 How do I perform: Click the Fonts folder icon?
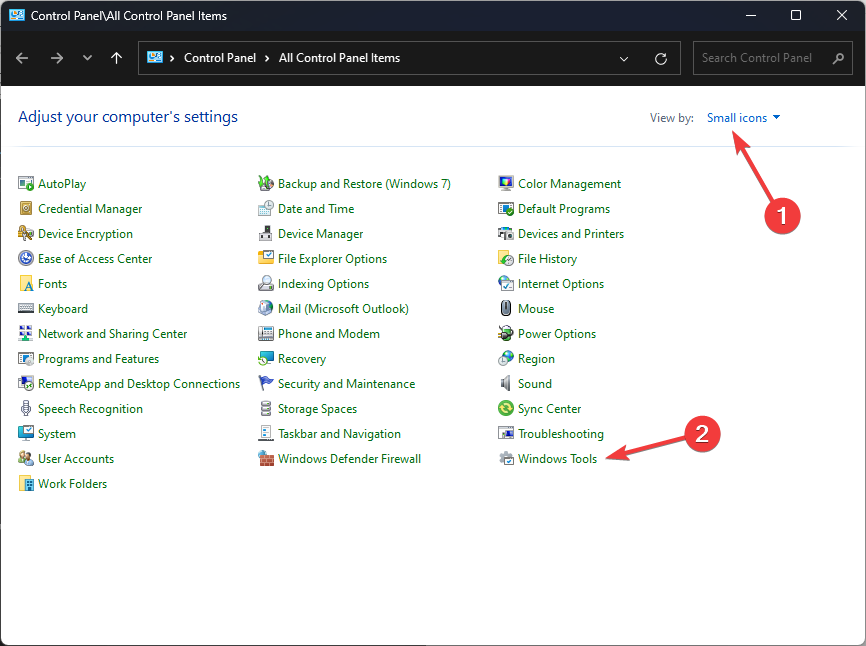click(26, 284)
